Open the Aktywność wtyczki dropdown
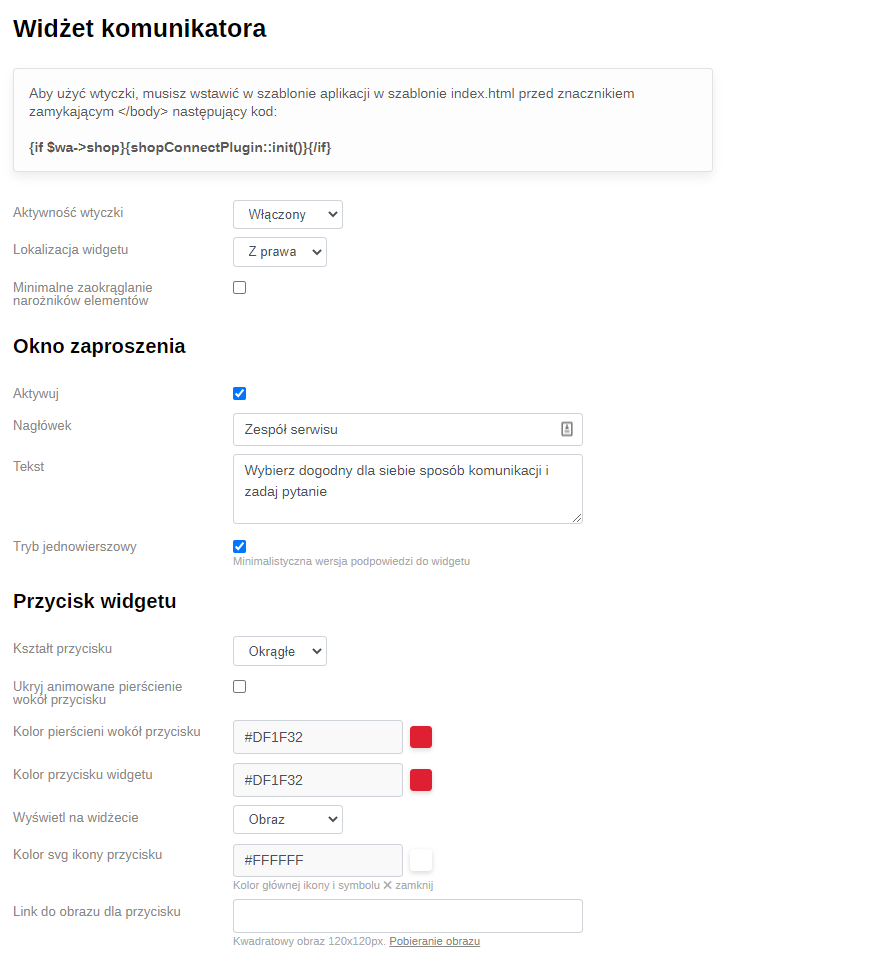 [x=288, y=215]
